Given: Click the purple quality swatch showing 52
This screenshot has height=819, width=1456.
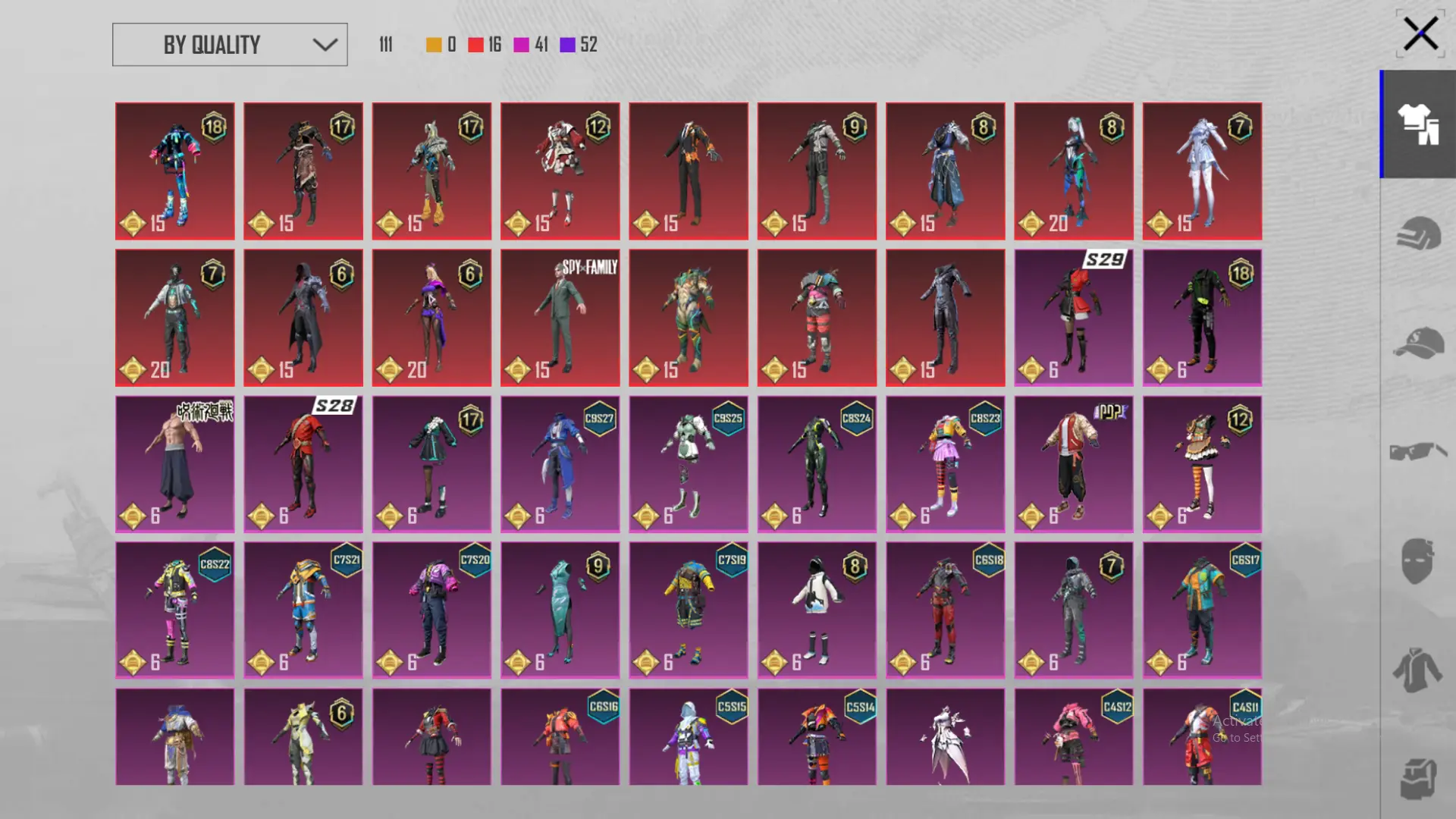Looking at the screenshot, I should 567,45.
